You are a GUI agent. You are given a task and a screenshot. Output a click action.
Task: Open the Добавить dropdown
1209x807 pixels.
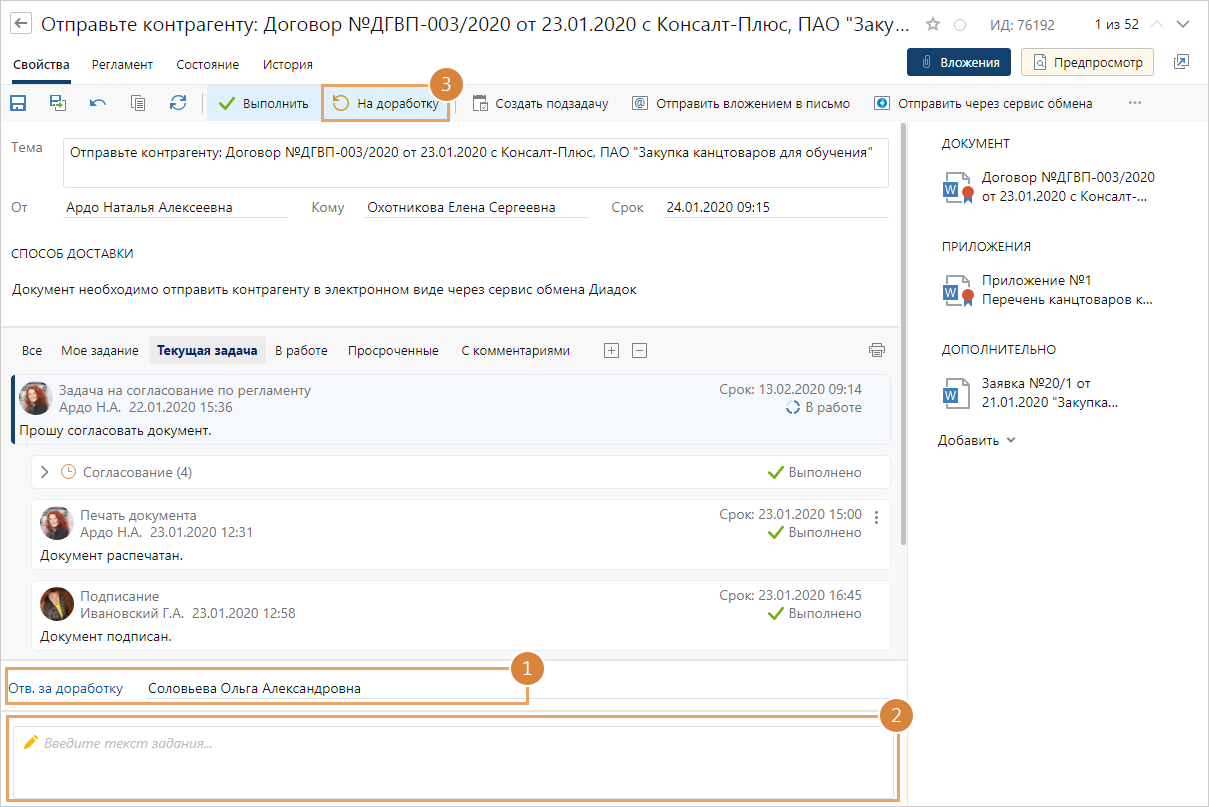coord(976,440)
